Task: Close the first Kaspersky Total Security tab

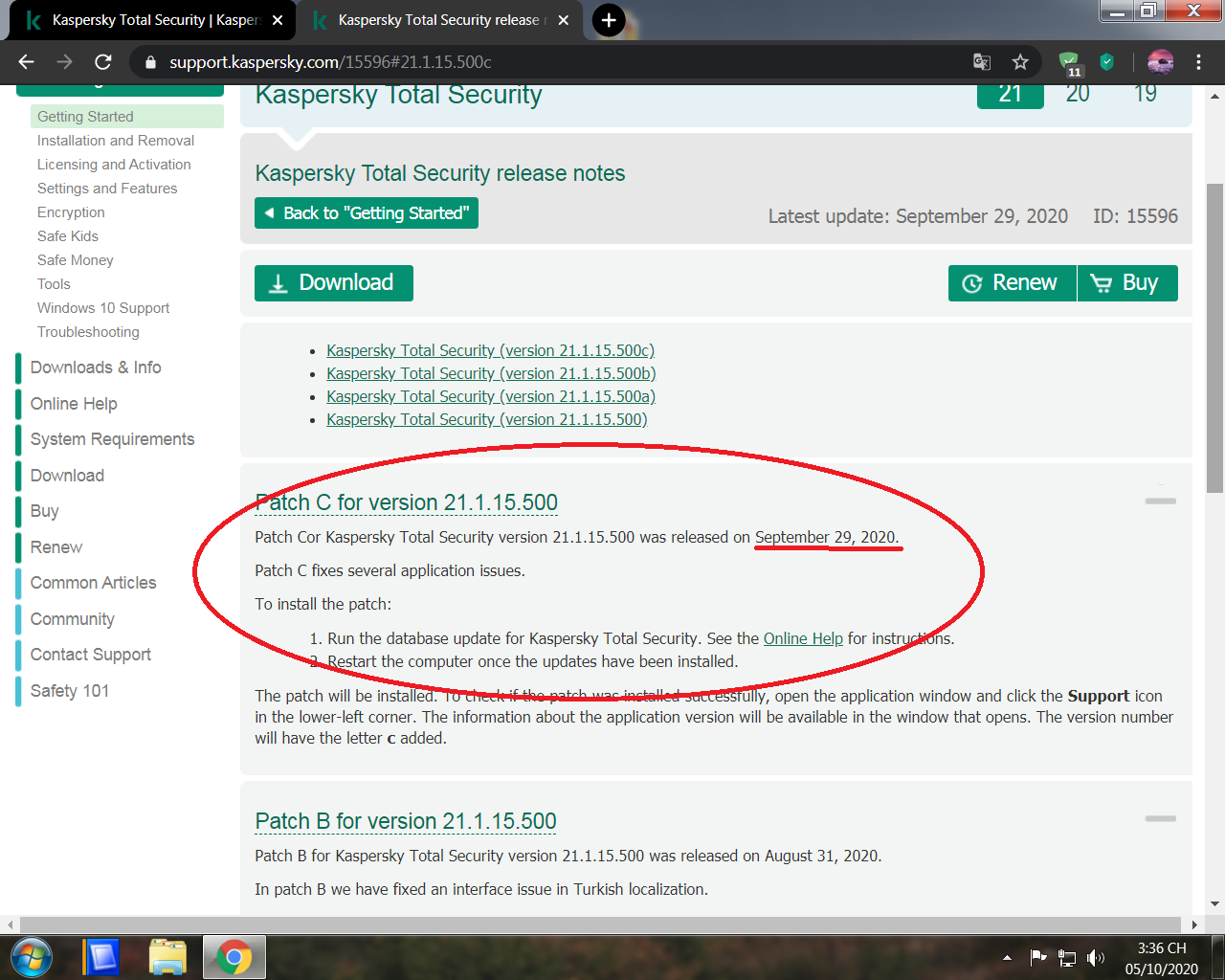Action: click(x=278, y=20)
